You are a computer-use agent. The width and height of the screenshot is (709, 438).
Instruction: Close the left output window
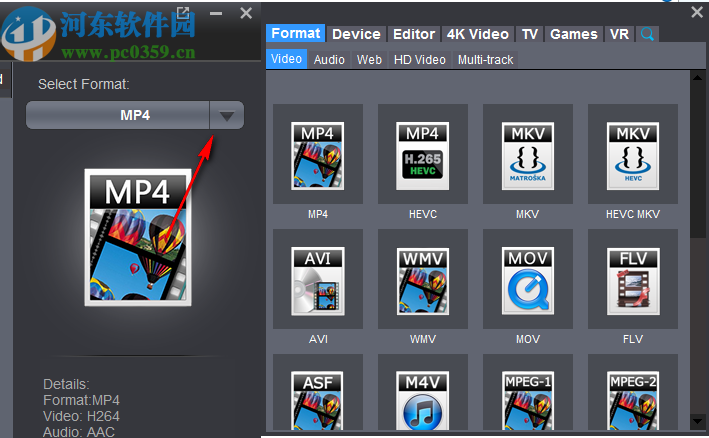click(x=246, y=13)
